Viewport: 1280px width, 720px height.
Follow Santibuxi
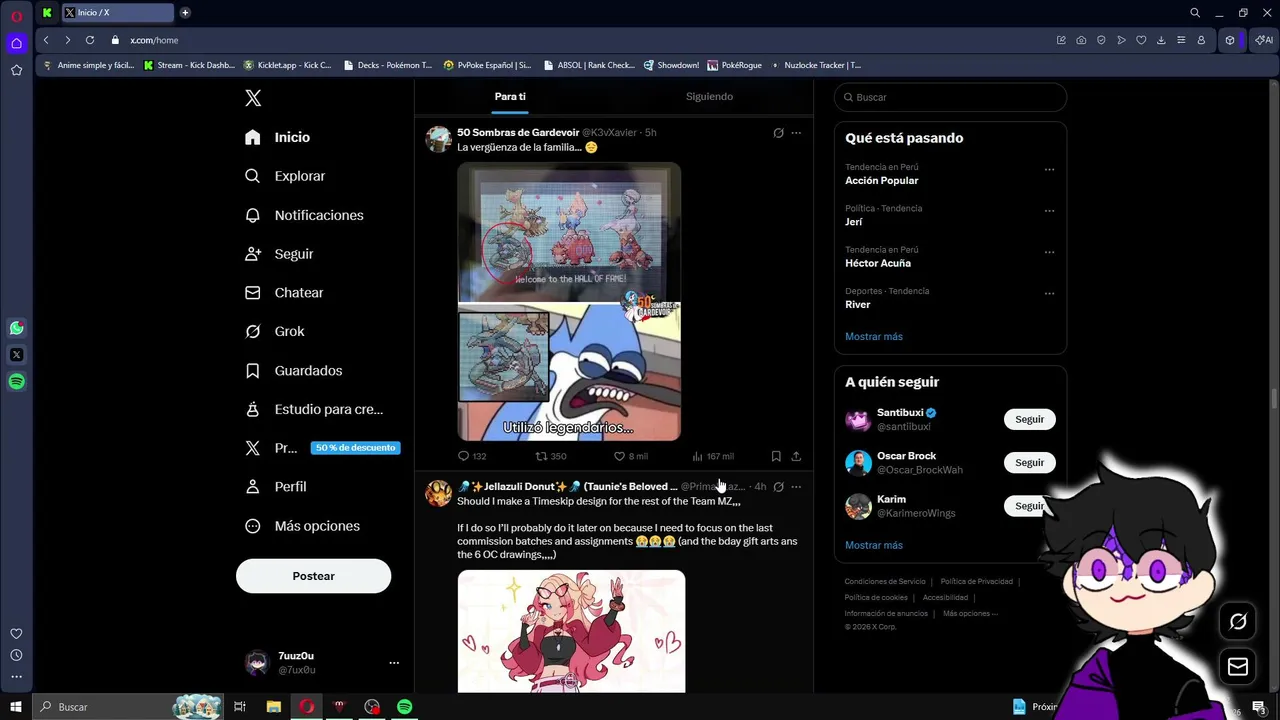pos(1029,419)
